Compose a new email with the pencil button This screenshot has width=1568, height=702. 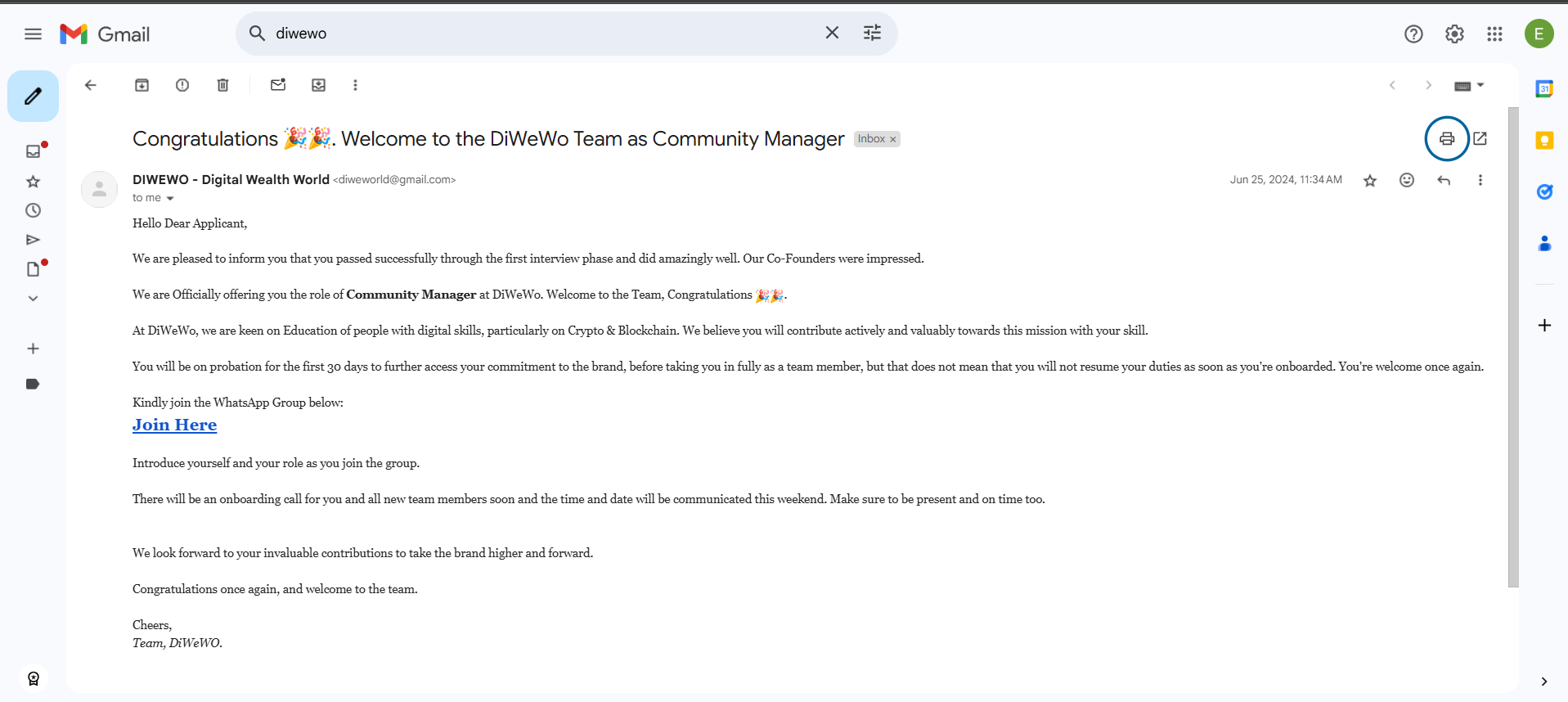[33, 97]
